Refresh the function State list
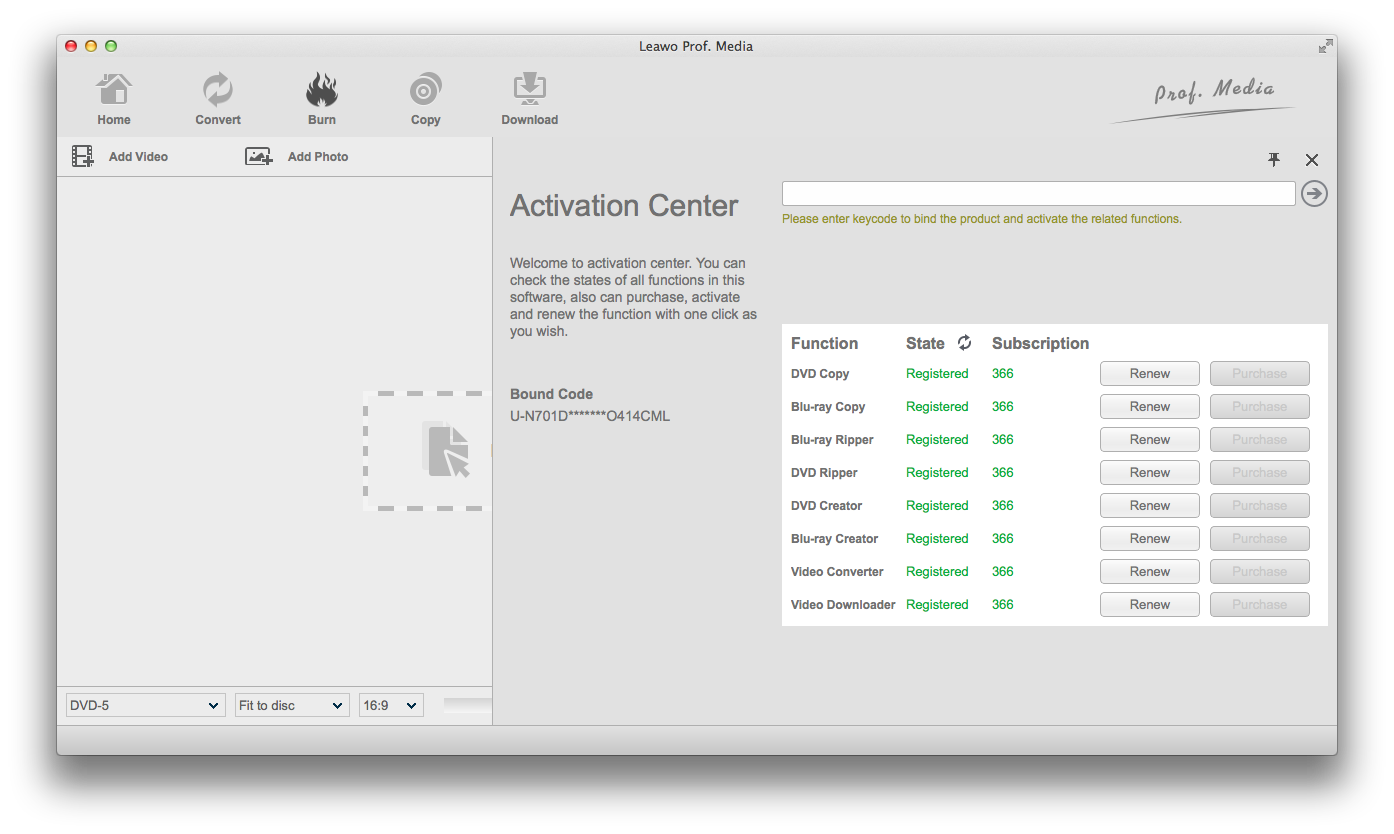The image size is (1394, 834). tap(964, 343)
